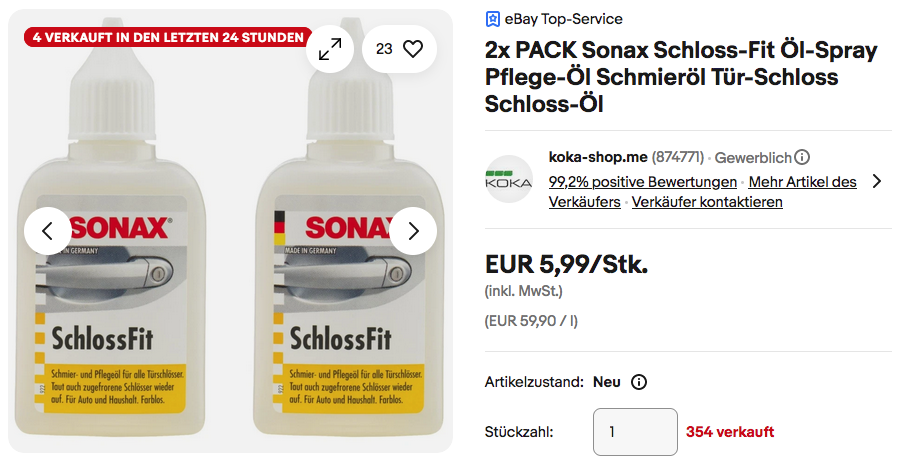Show next product image
This screenshot has width=913, height=467.
[413, 231]
